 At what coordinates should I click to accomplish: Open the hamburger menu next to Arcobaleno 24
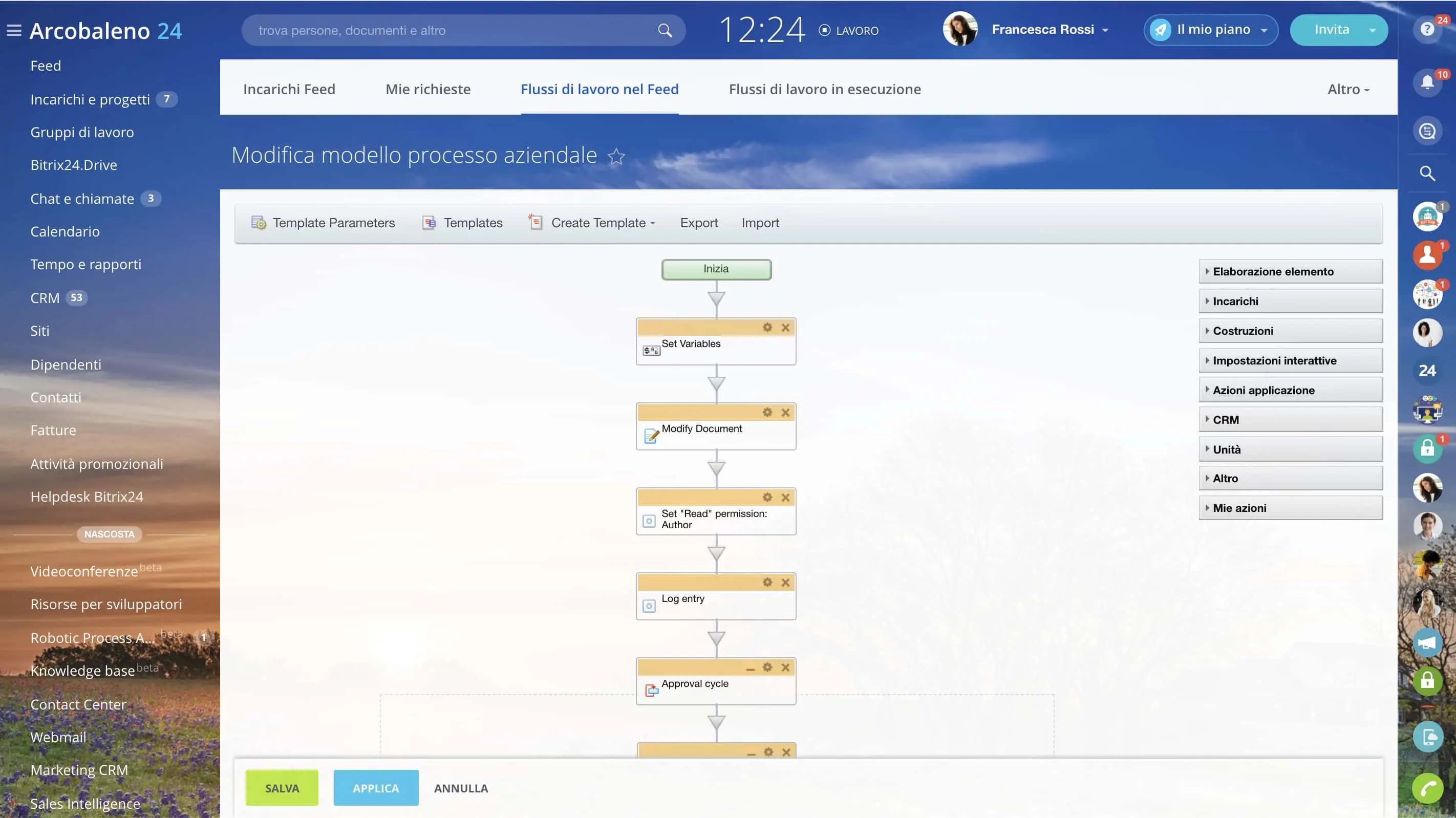tap(13, 31)
